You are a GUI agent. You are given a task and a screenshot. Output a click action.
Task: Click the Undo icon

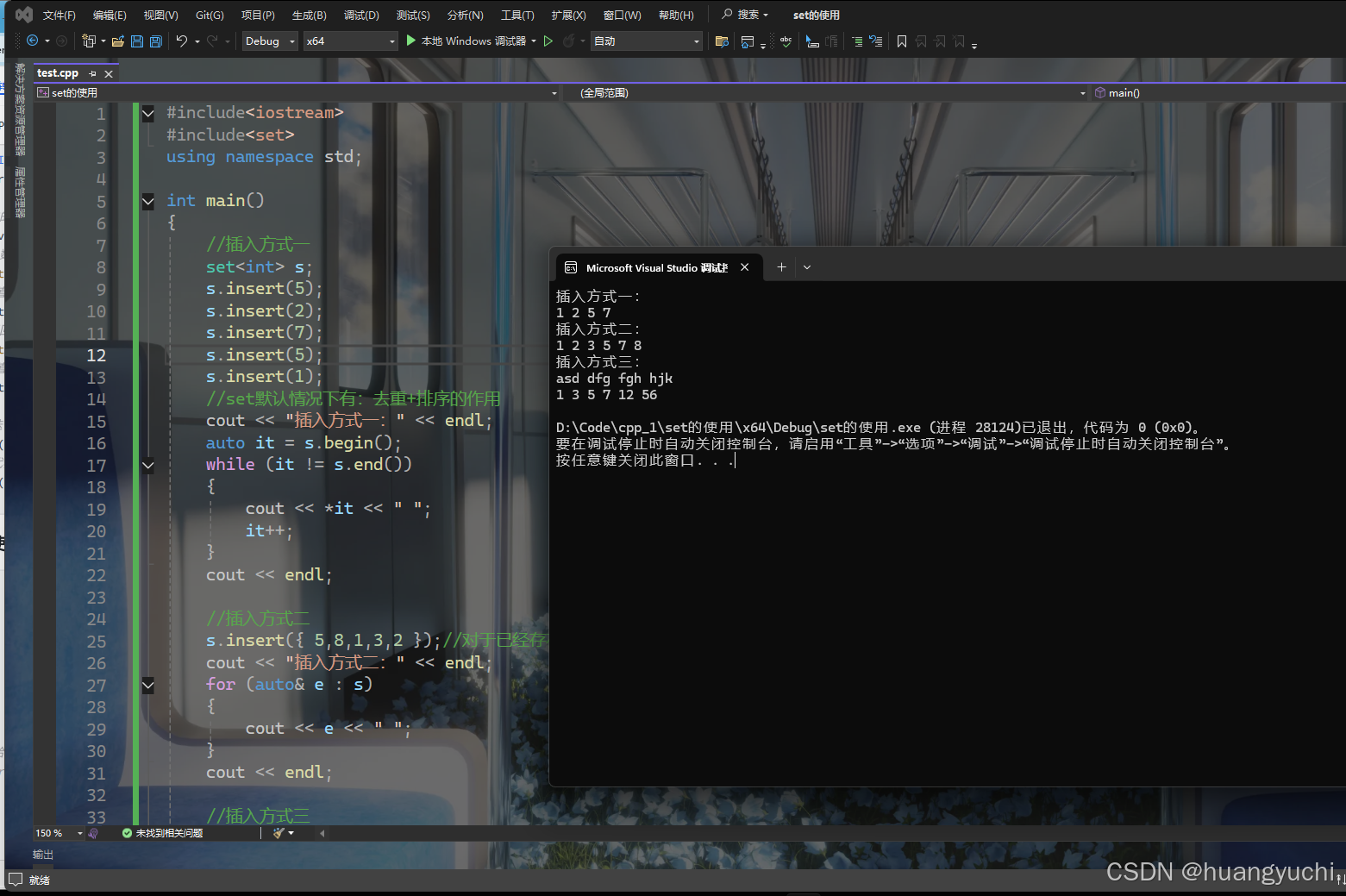(182, 41)
